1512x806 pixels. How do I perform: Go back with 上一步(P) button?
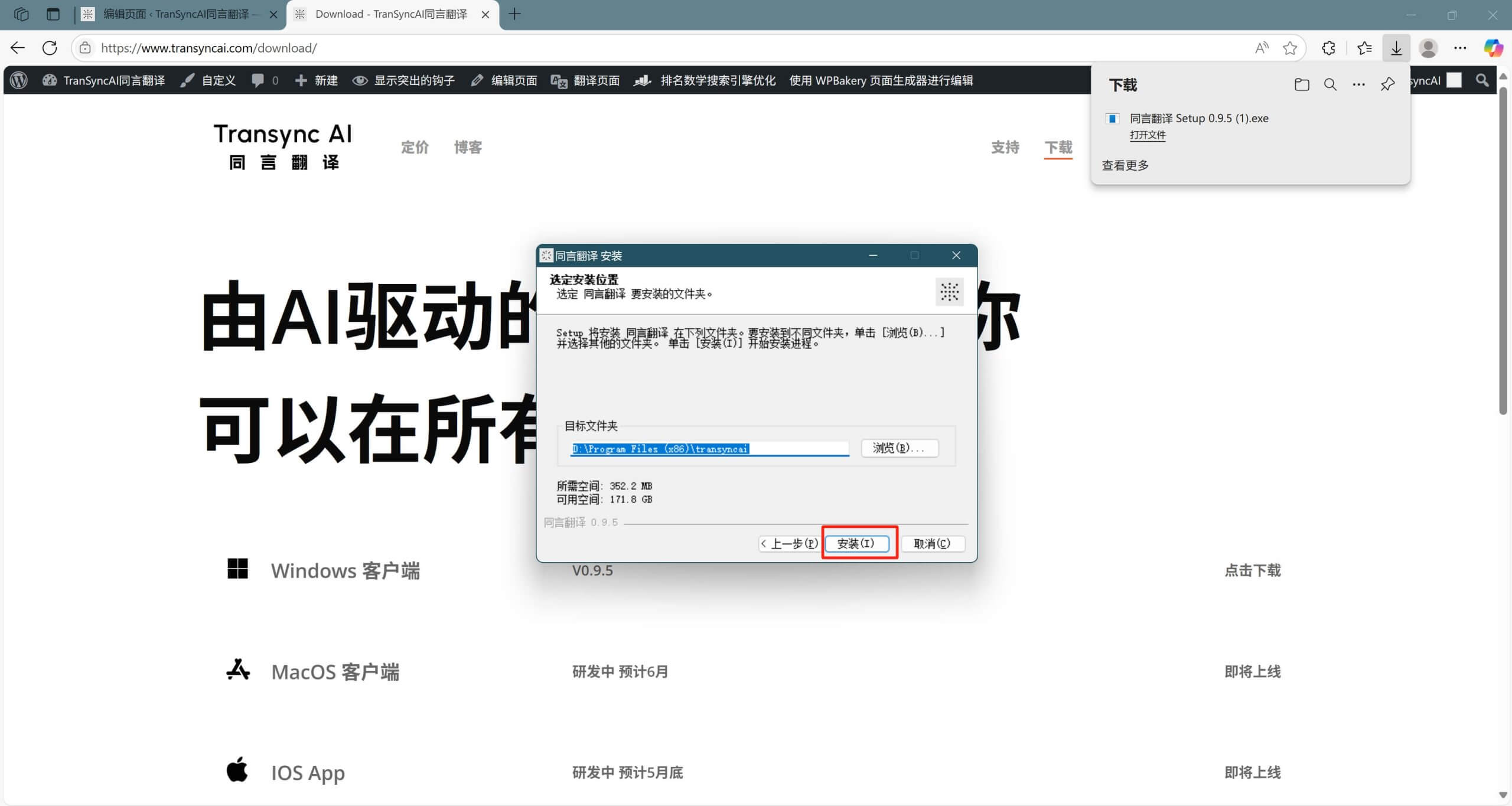coord(789,543)
